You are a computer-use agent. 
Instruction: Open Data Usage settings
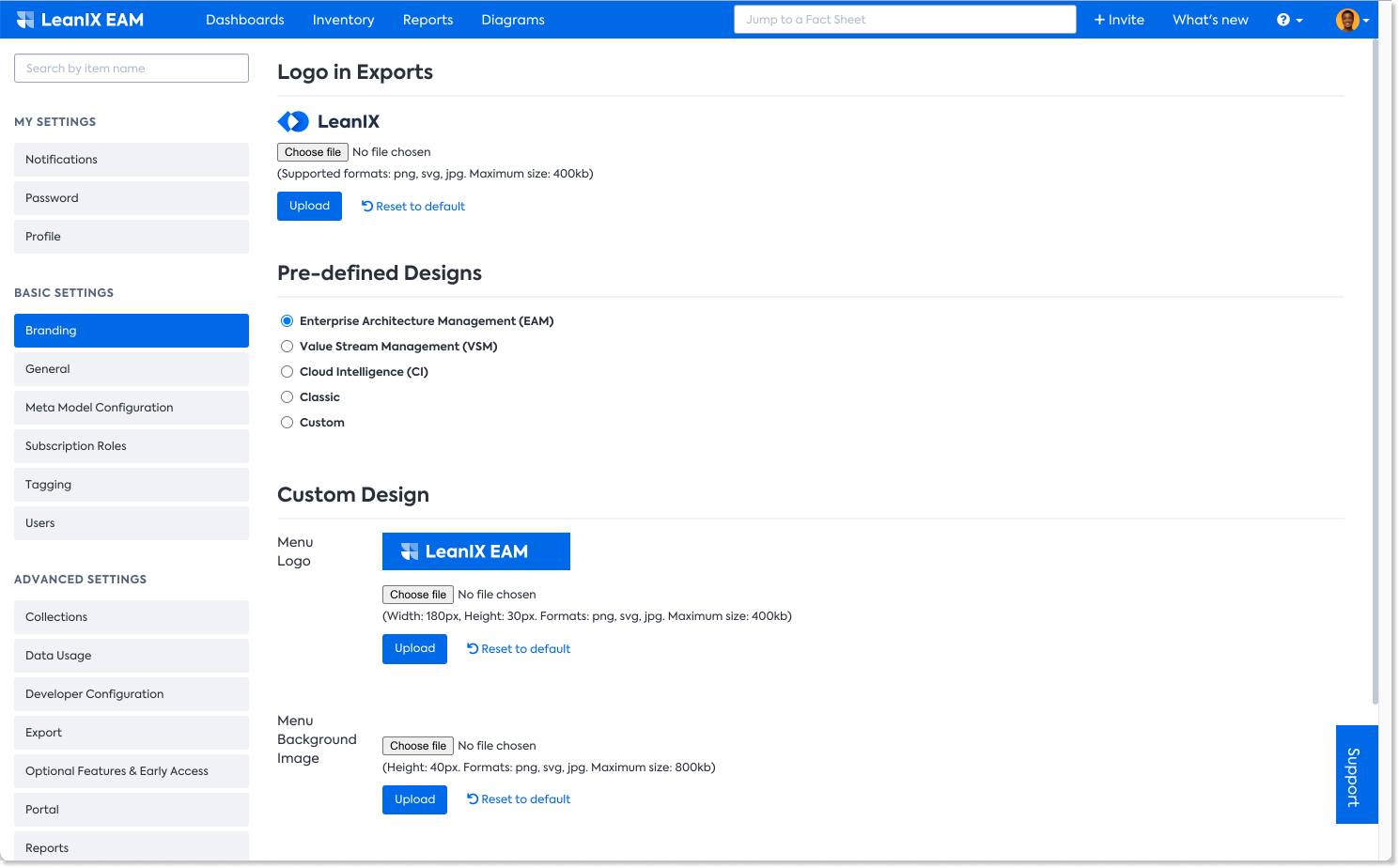(x=132, y=656)
